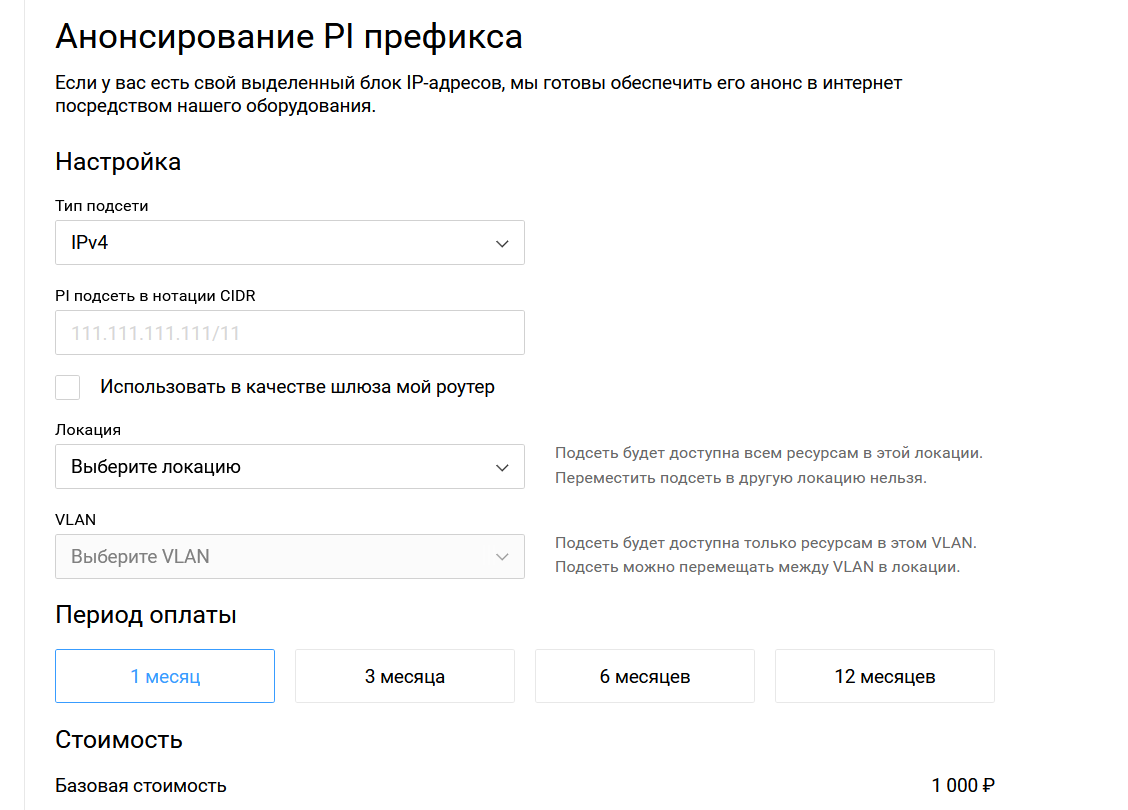Click the "Тип подсети" field label
This screenshot has width=1128, height=810.
pyautogui.click(x=101, y=206)
